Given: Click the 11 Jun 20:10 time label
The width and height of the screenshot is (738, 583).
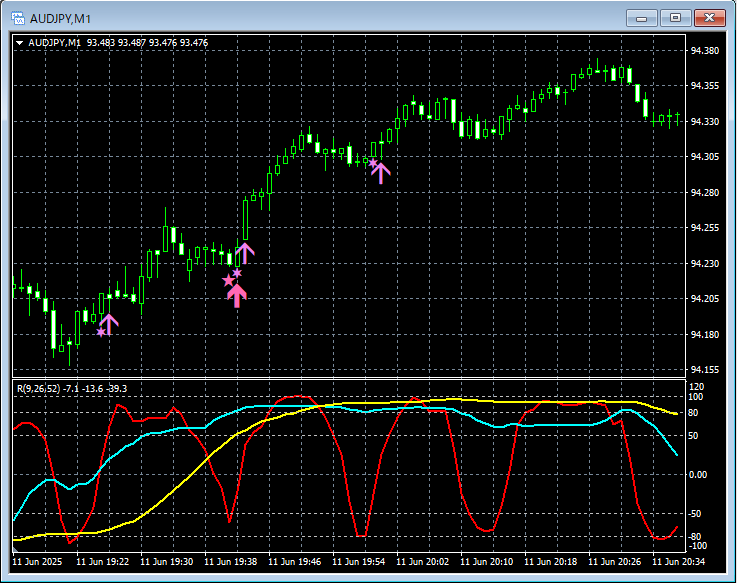Looking at the screenshot, I should coord(487,562).
